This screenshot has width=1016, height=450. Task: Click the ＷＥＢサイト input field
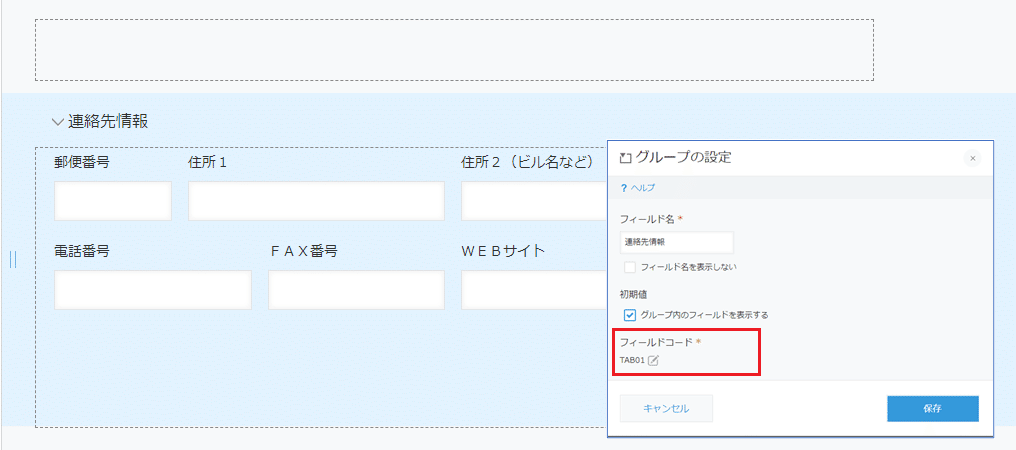[x=535, y=290]
